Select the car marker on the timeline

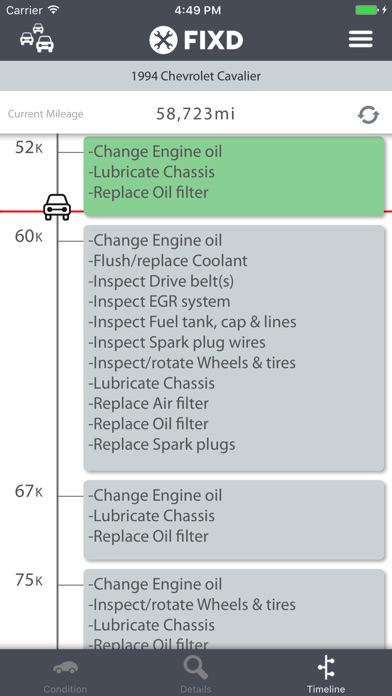57,207
